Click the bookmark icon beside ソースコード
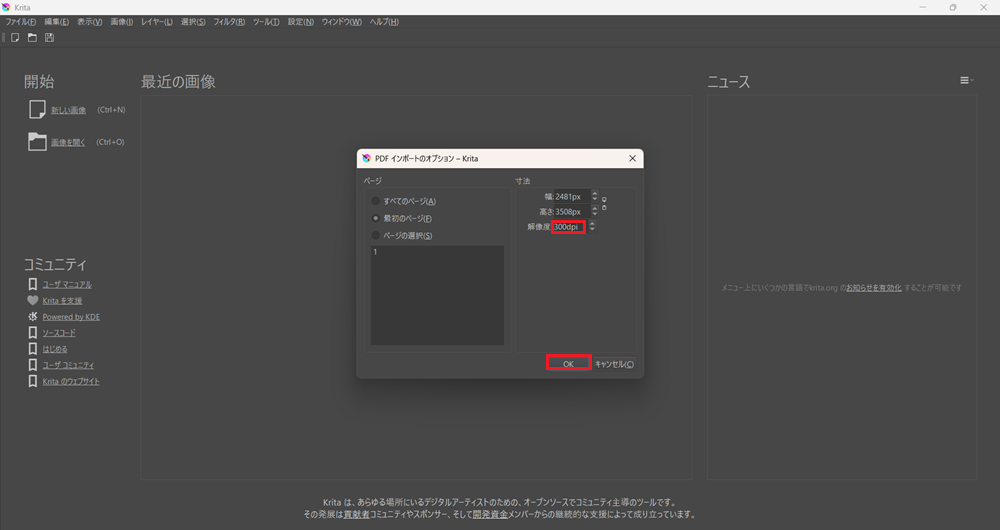This screenshot has width=1000, height=530. click(x=33, y=332)
